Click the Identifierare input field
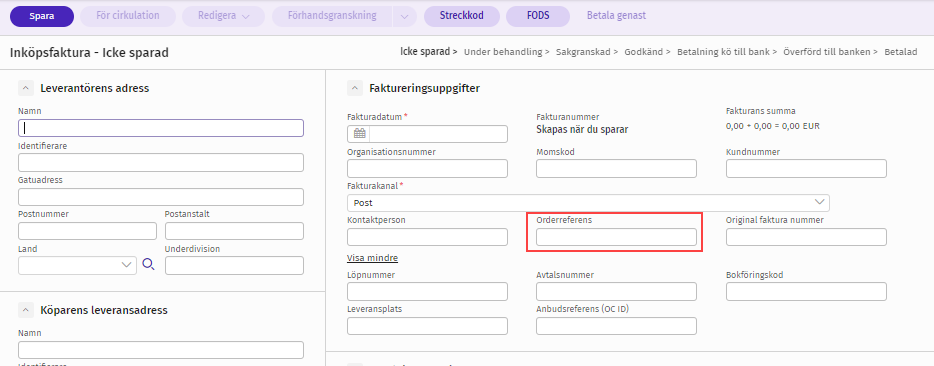This screenshot has height=366, width=934. (161, 162)
